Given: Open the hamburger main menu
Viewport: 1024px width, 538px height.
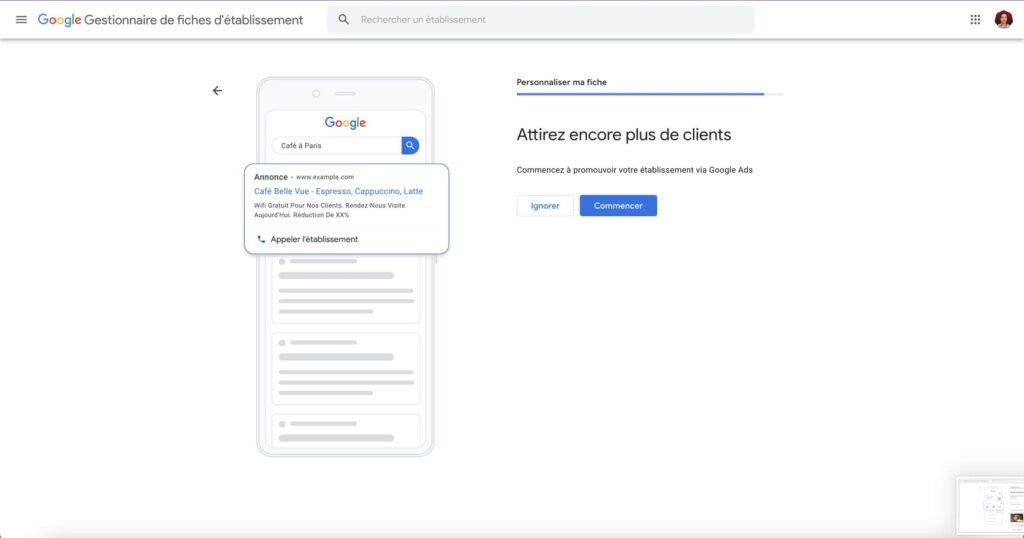Looking at the screenshot, I should [21, 20].
